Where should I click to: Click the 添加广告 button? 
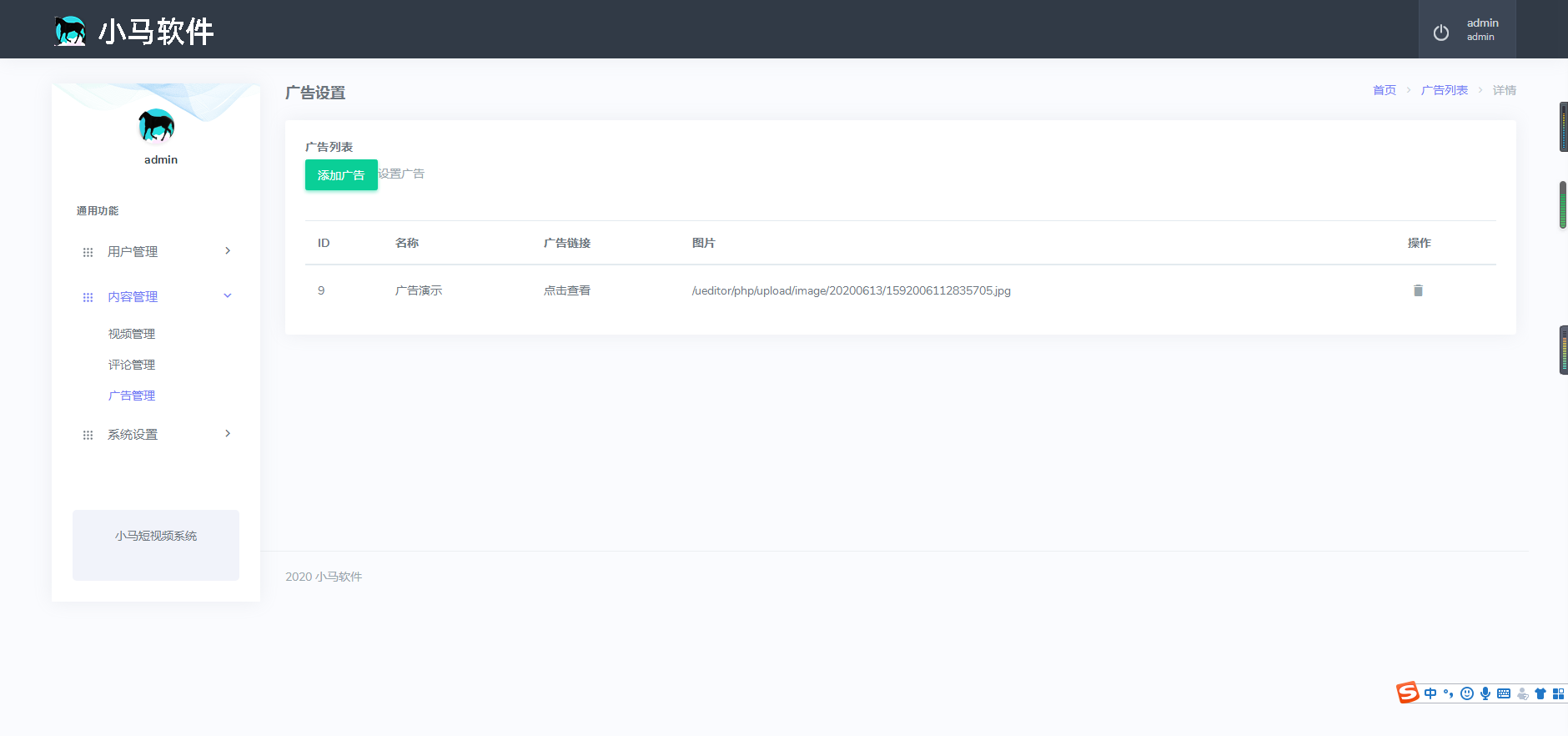(341, 175)
